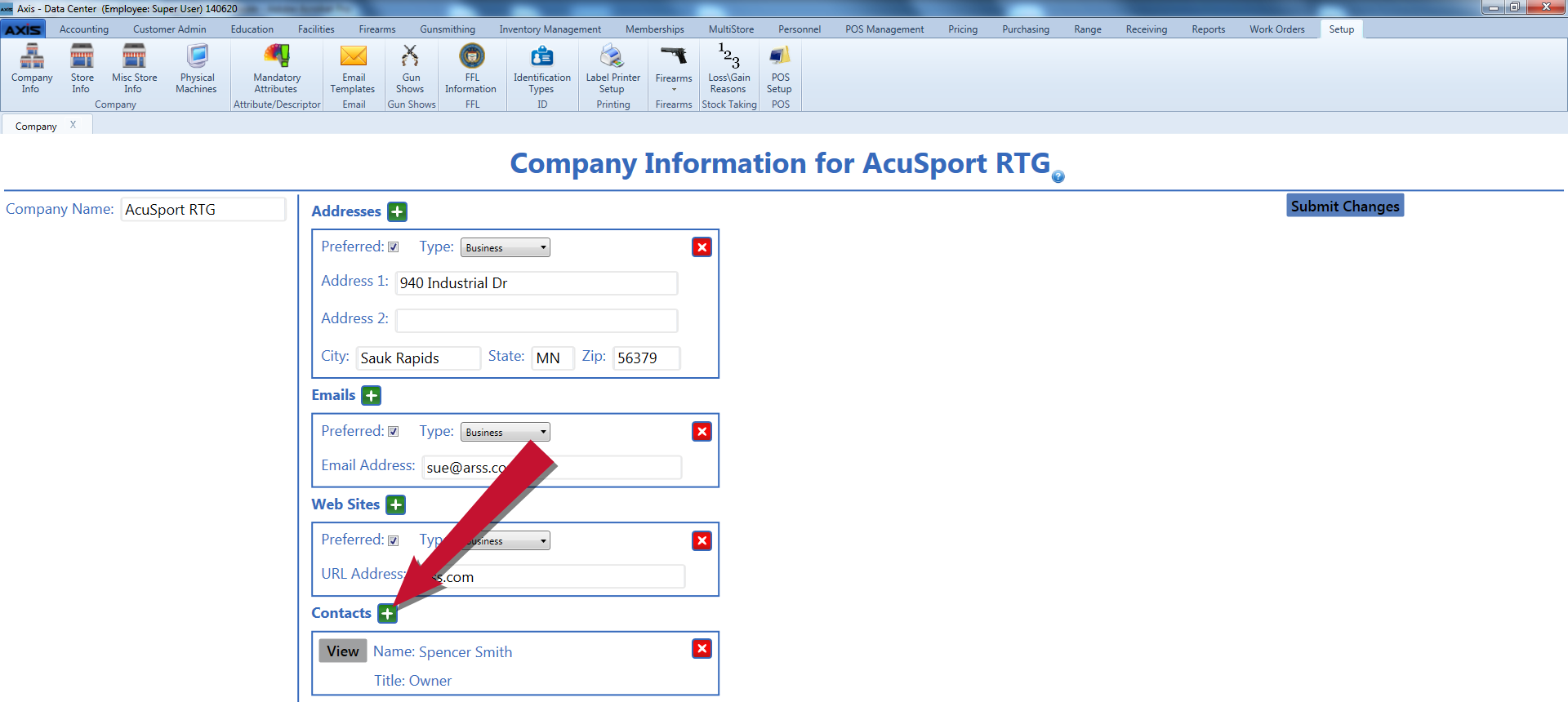The width and height of the screenshot is (1568, 702).
Task: Click the State field MN
Action: 553,358
